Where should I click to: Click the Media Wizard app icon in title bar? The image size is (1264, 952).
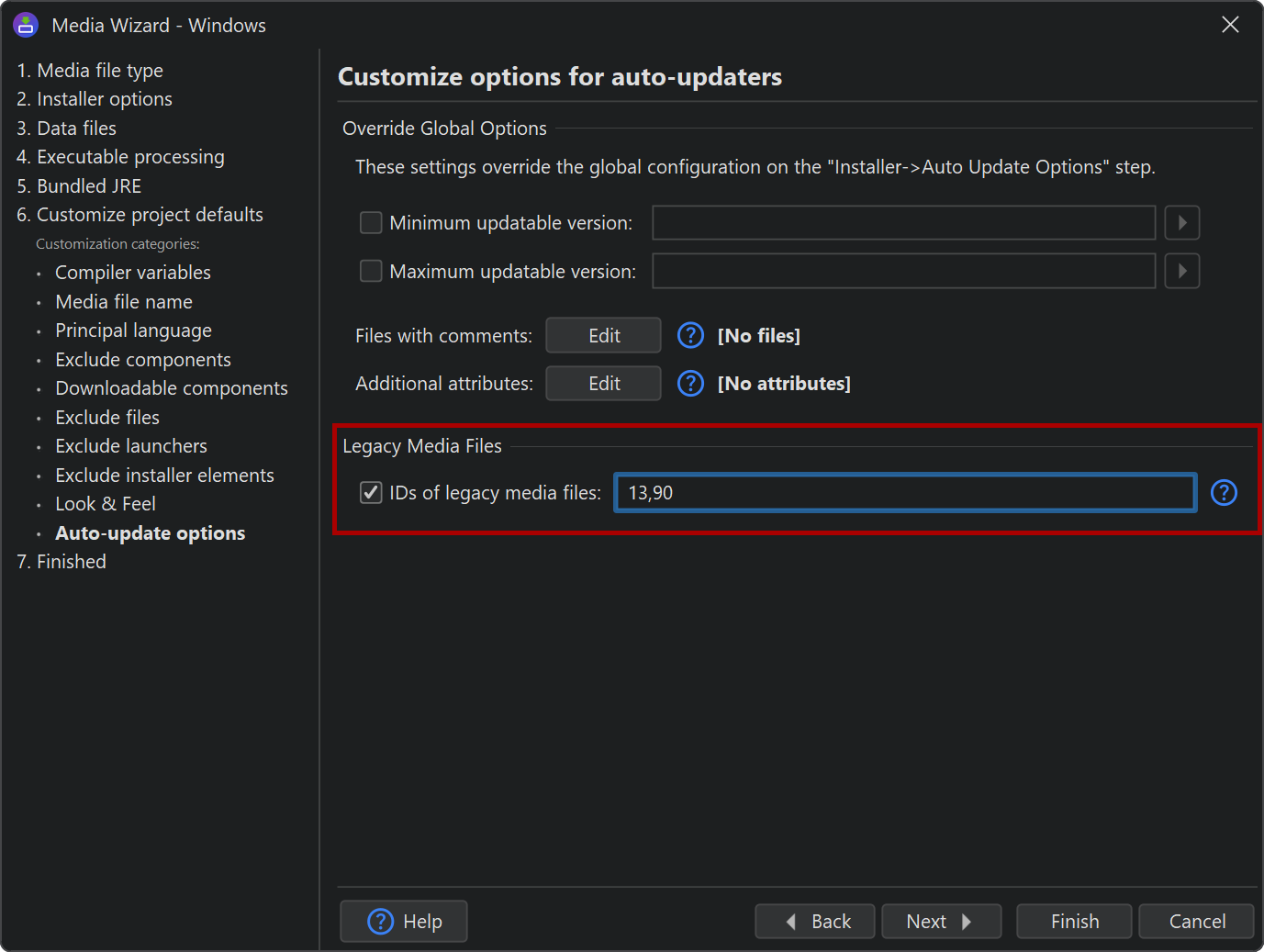pyautogui.click(x=26, y=25)
